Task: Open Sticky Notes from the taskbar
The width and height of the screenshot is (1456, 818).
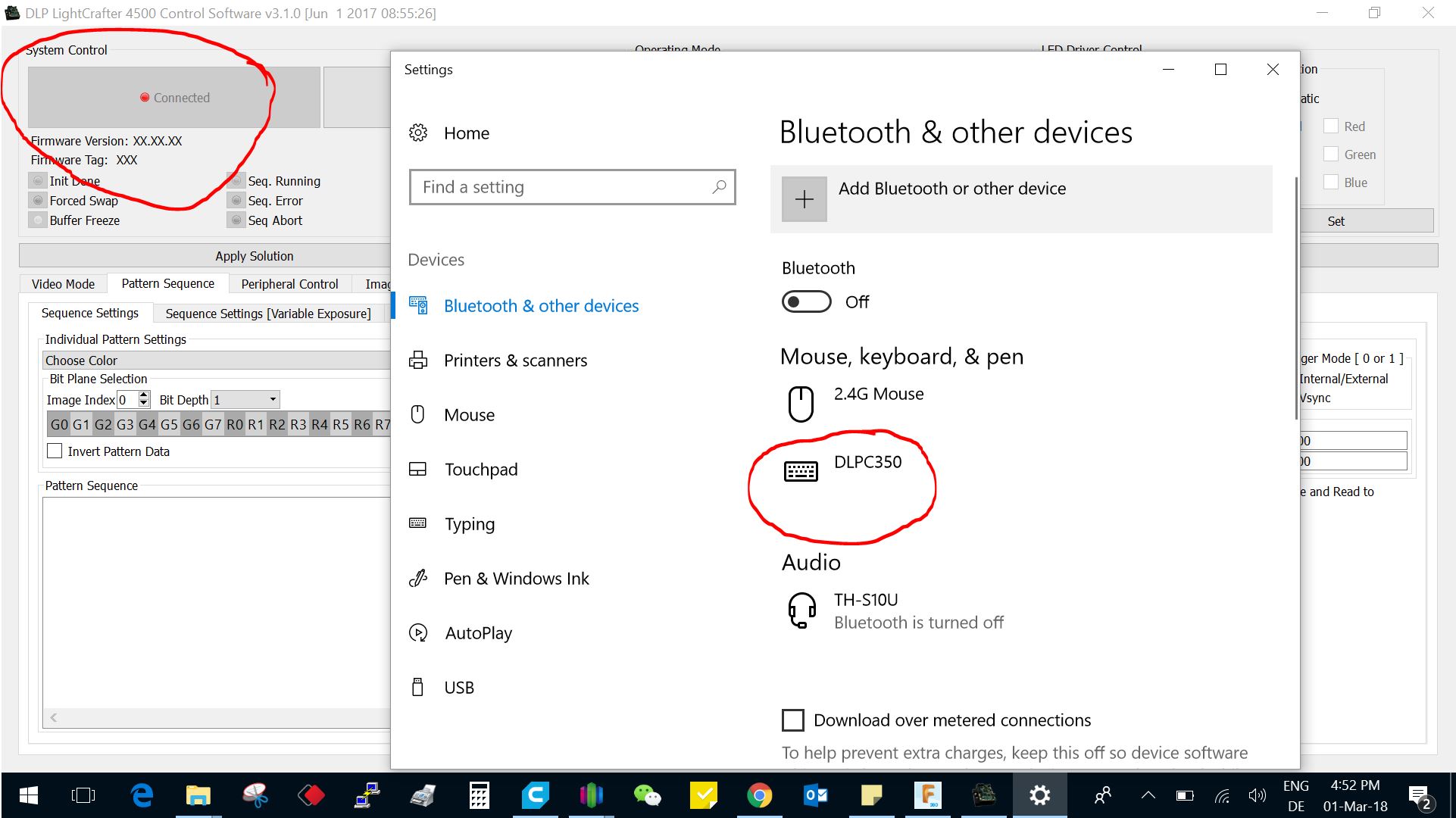Action: pos(871,795)
